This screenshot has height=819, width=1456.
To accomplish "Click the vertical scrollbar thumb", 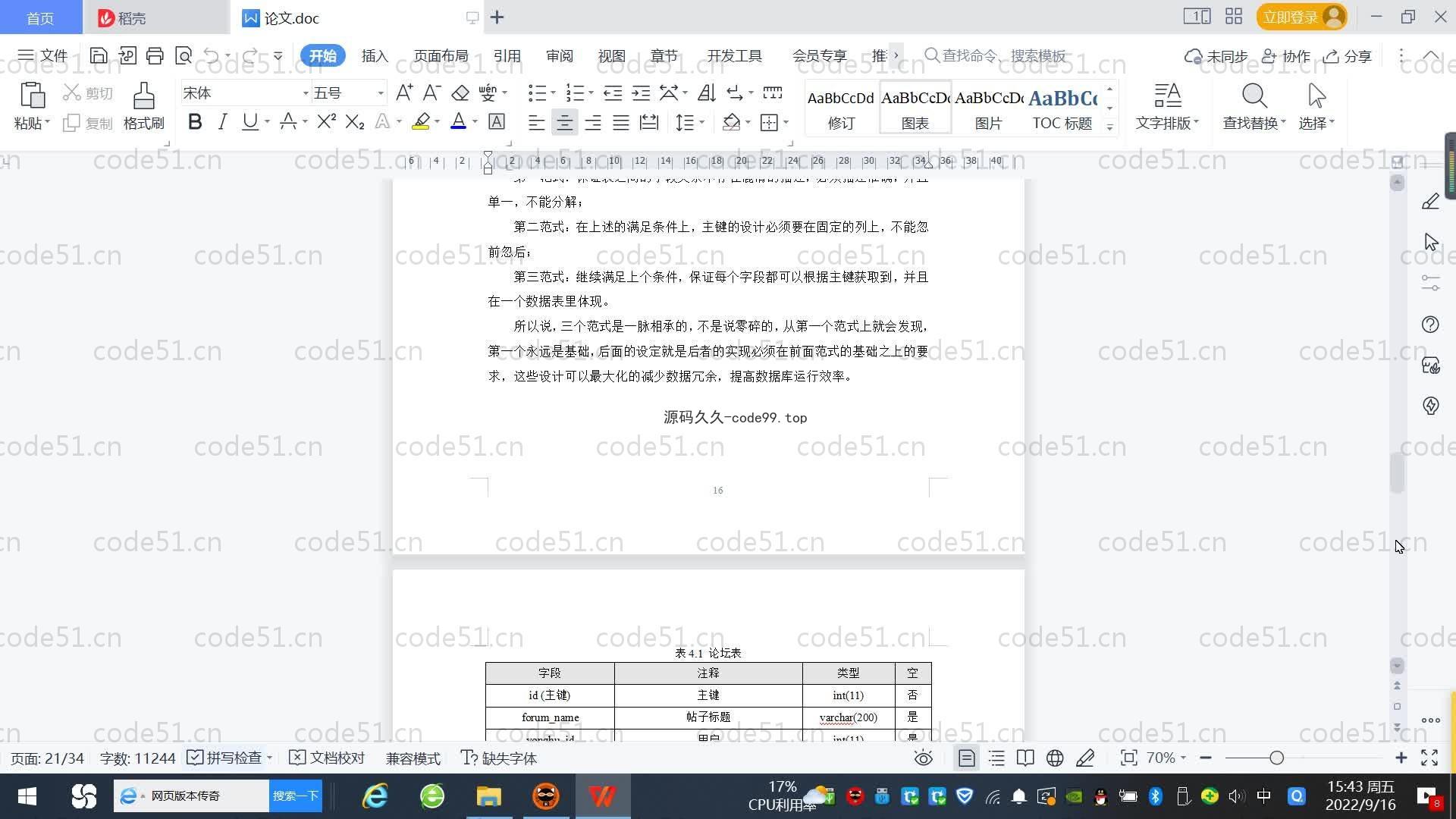I will 1397,473.
